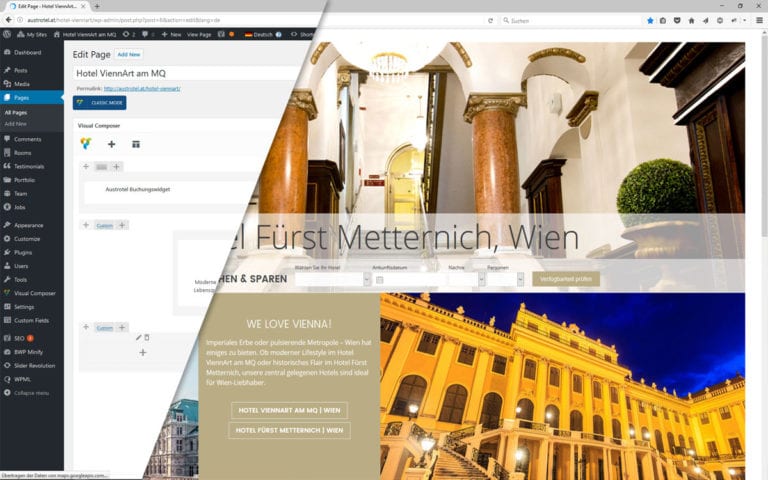Select the Austrotel Buchungswidget element

(x=138, y=190)
